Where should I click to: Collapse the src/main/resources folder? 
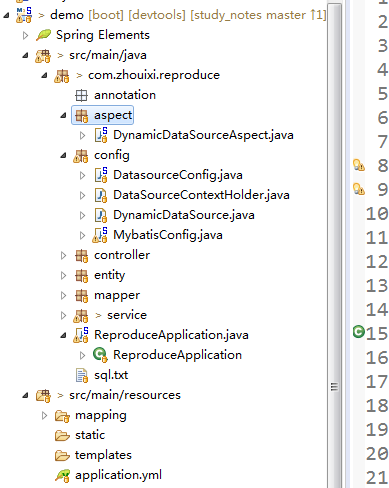click(x=25, y=395)
